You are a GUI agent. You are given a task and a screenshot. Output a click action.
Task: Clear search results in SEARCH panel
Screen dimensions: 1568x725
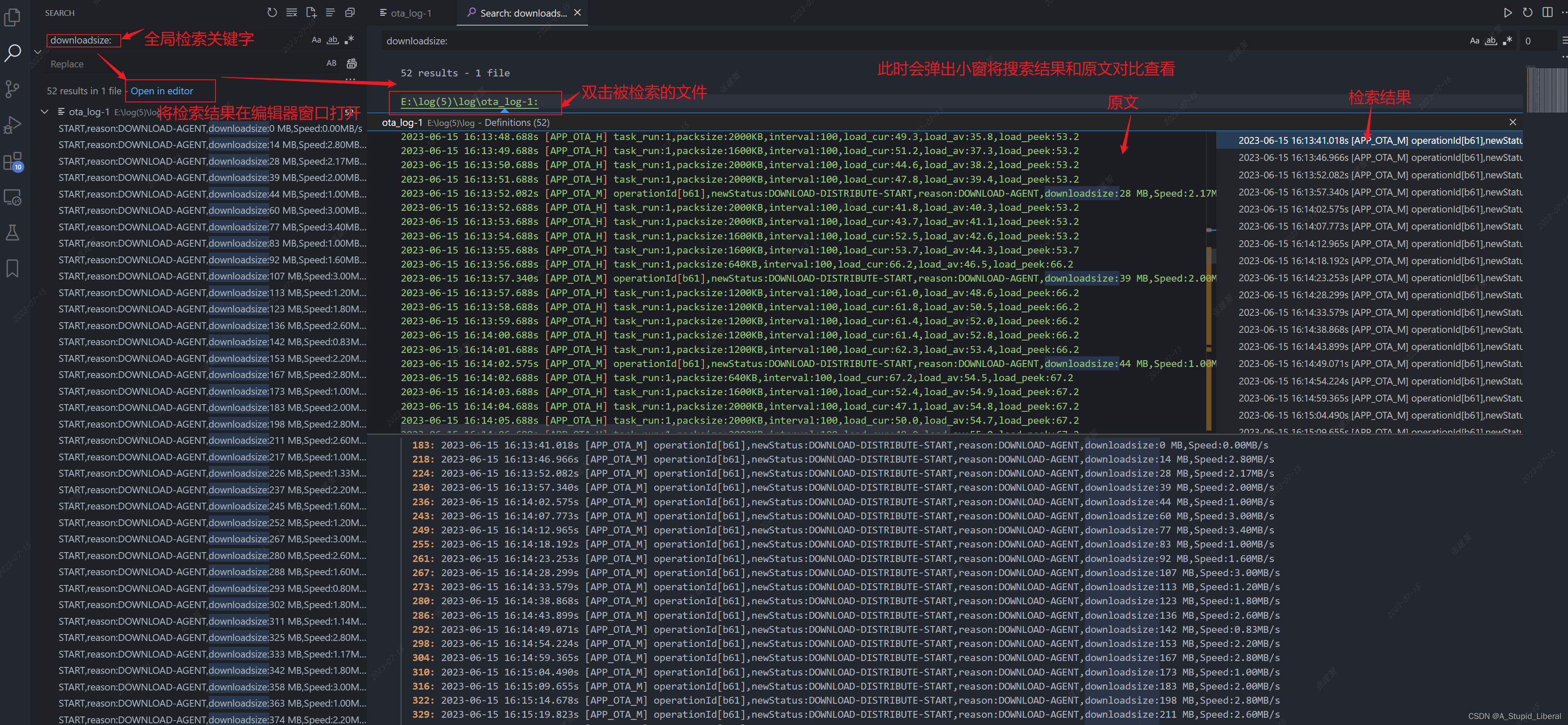coord(291,12)
